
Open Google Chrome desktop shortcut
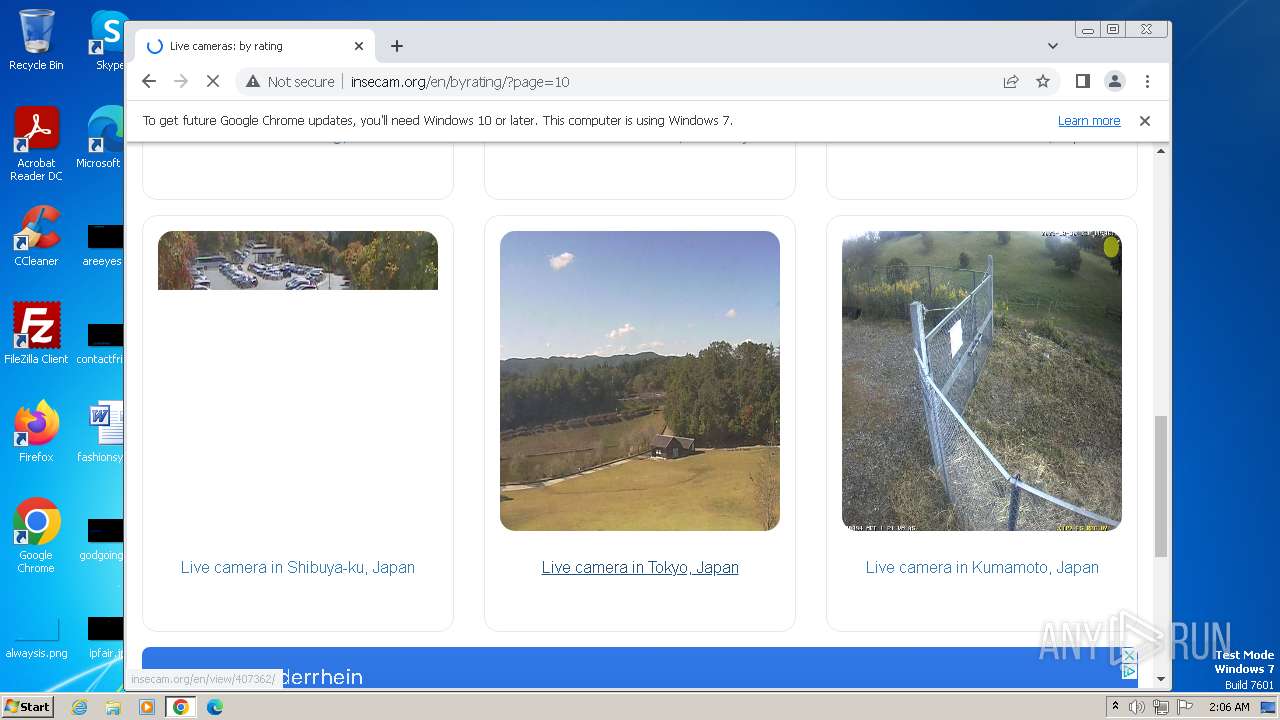click(x=36, y=535)
